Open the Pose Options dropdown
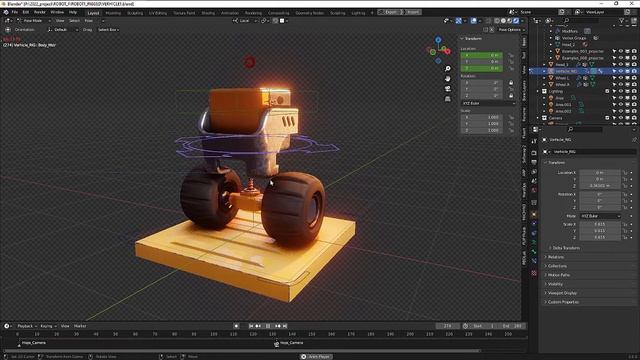This screenshot has height=360, width=640. [511, 30]
